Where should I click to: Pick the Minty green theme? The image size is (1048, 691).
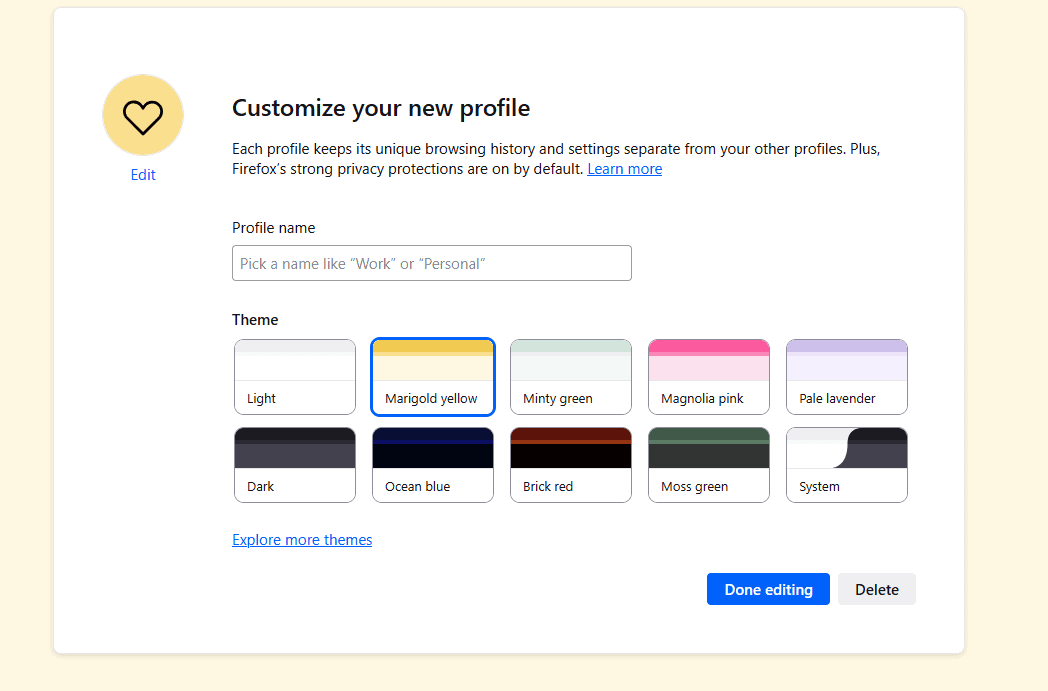[571, 377]
